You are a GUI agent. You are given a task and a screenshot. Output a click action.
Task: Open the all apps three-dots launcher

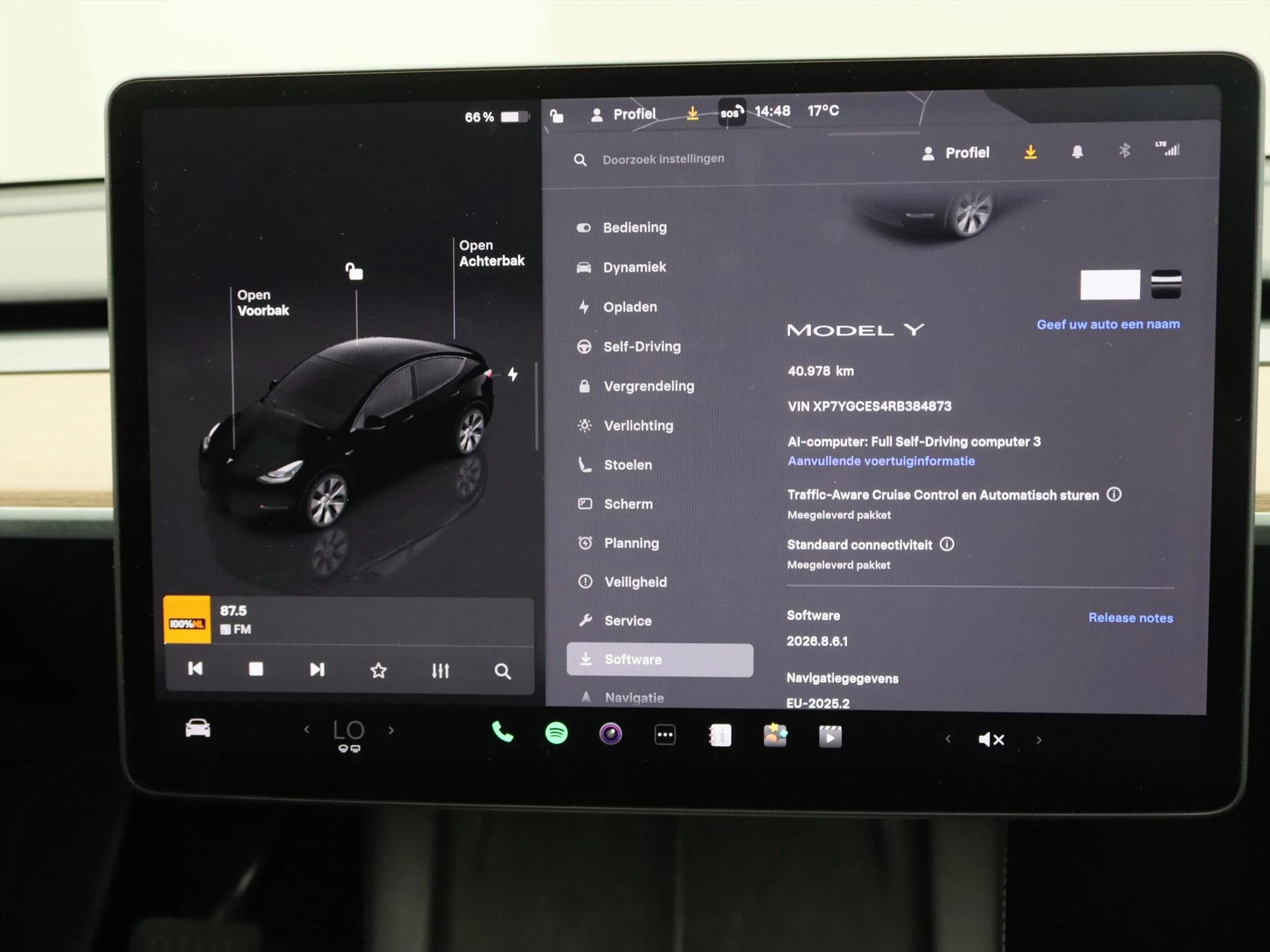point(665,734)
